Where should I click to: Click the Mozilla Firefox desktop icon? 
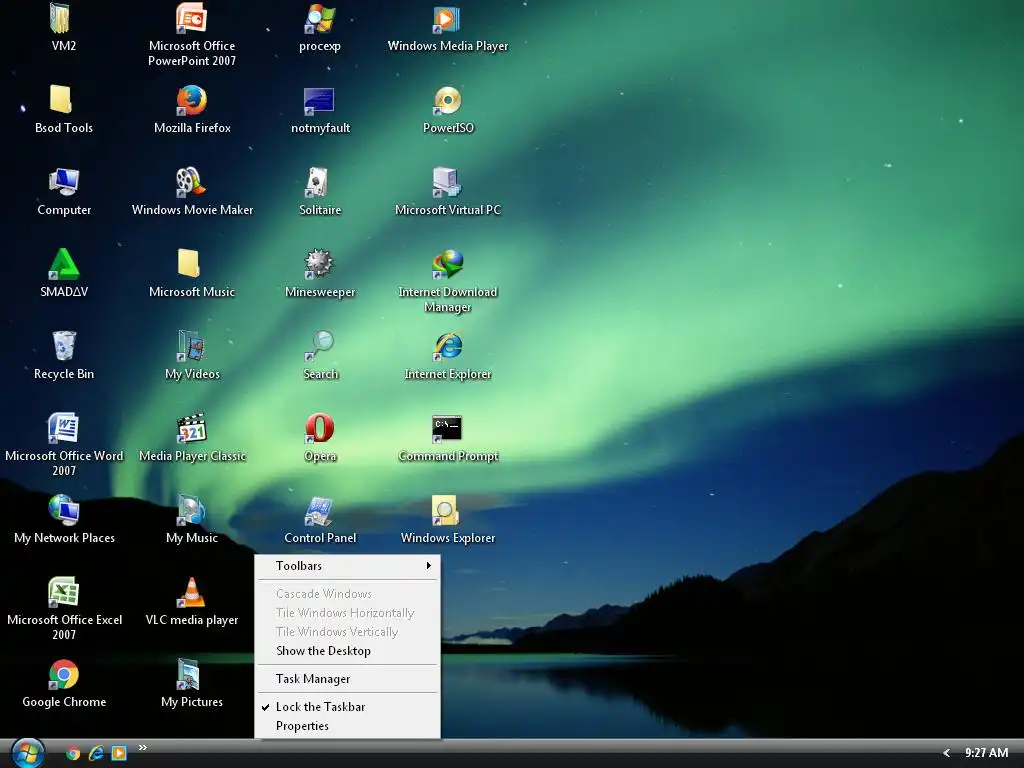(x=191, y=101)
